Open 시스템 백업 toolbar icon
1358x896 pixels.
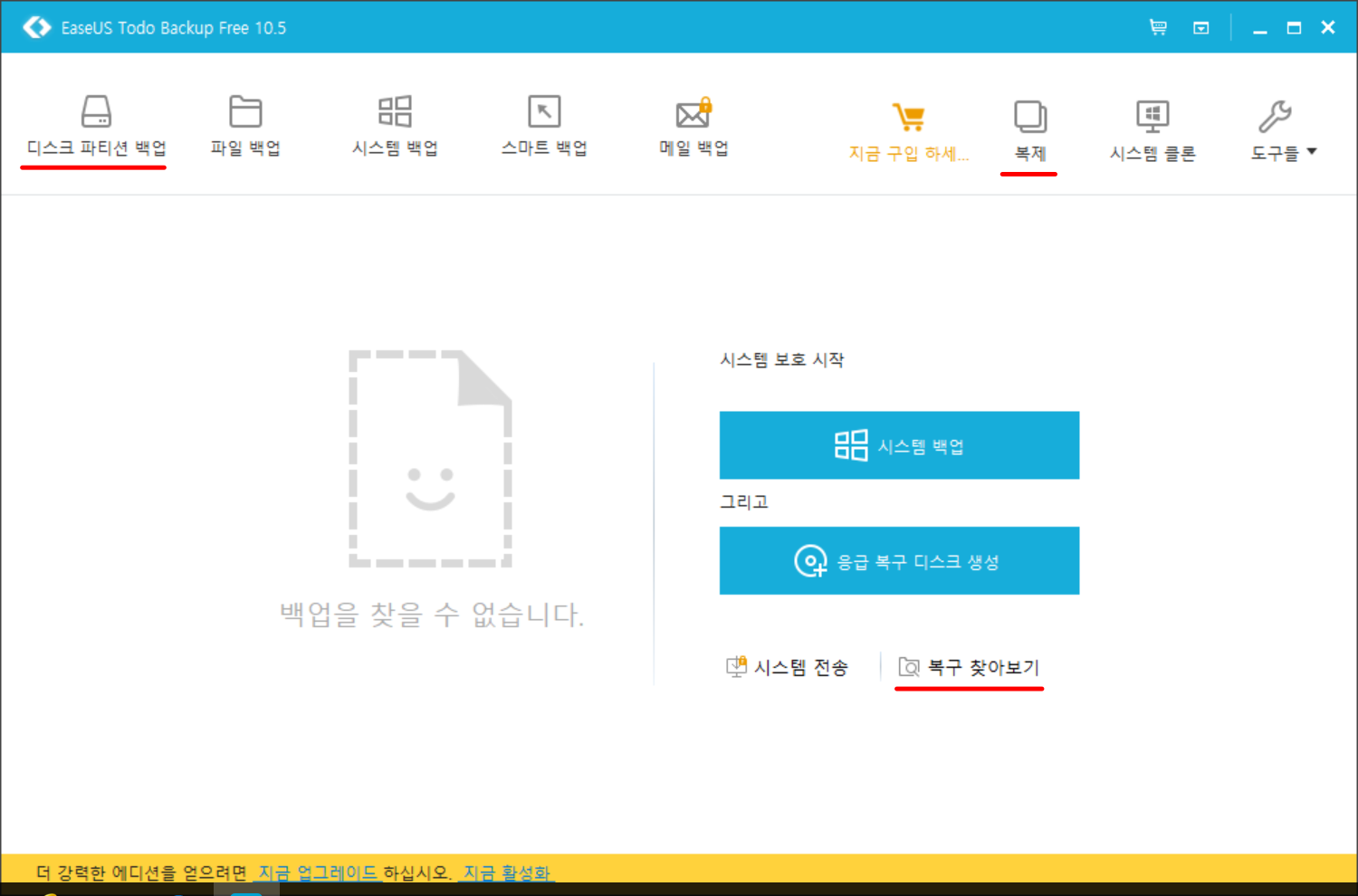[395, 126]
